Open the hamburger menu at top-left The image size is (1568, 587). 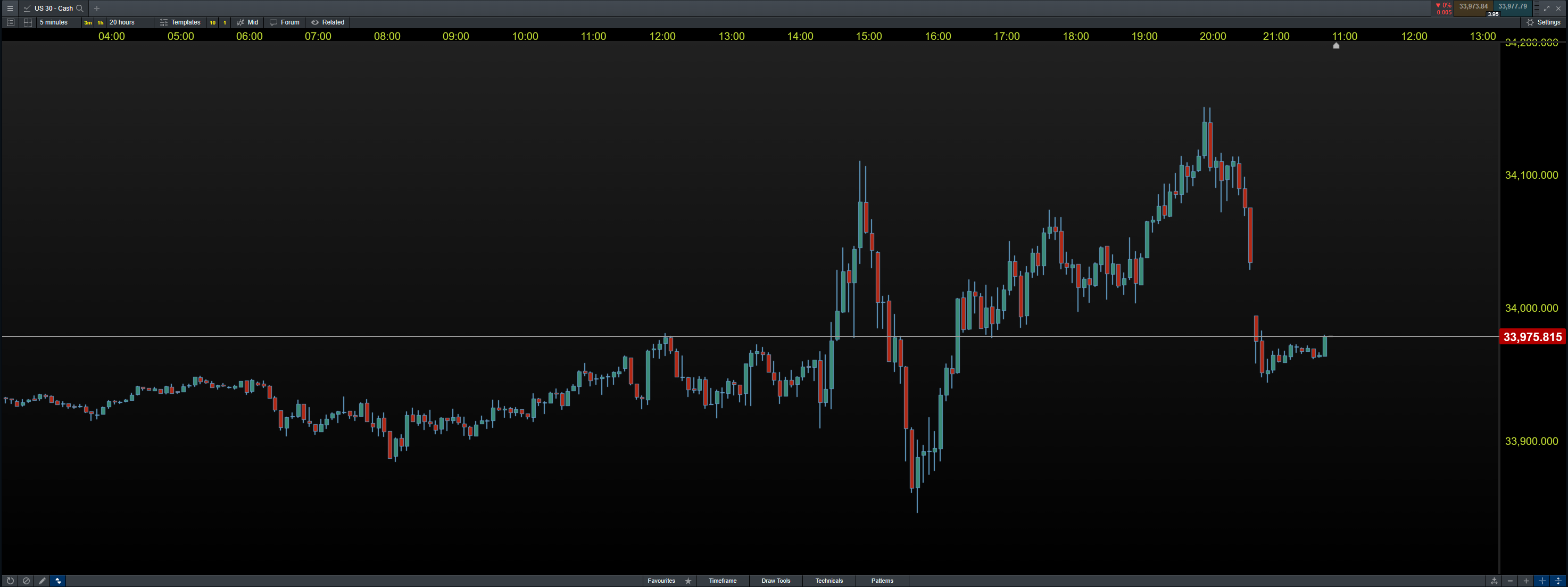[10, 9]
